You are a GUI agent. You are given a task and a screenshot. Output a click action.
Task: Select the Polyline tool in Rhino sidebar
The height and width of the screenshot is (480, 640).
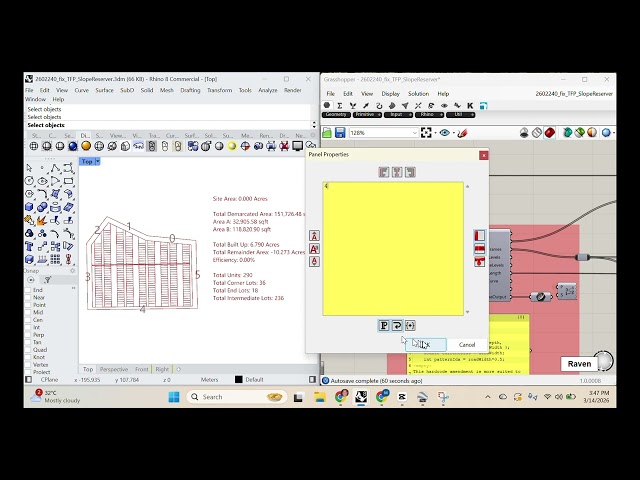coord(55,168)
